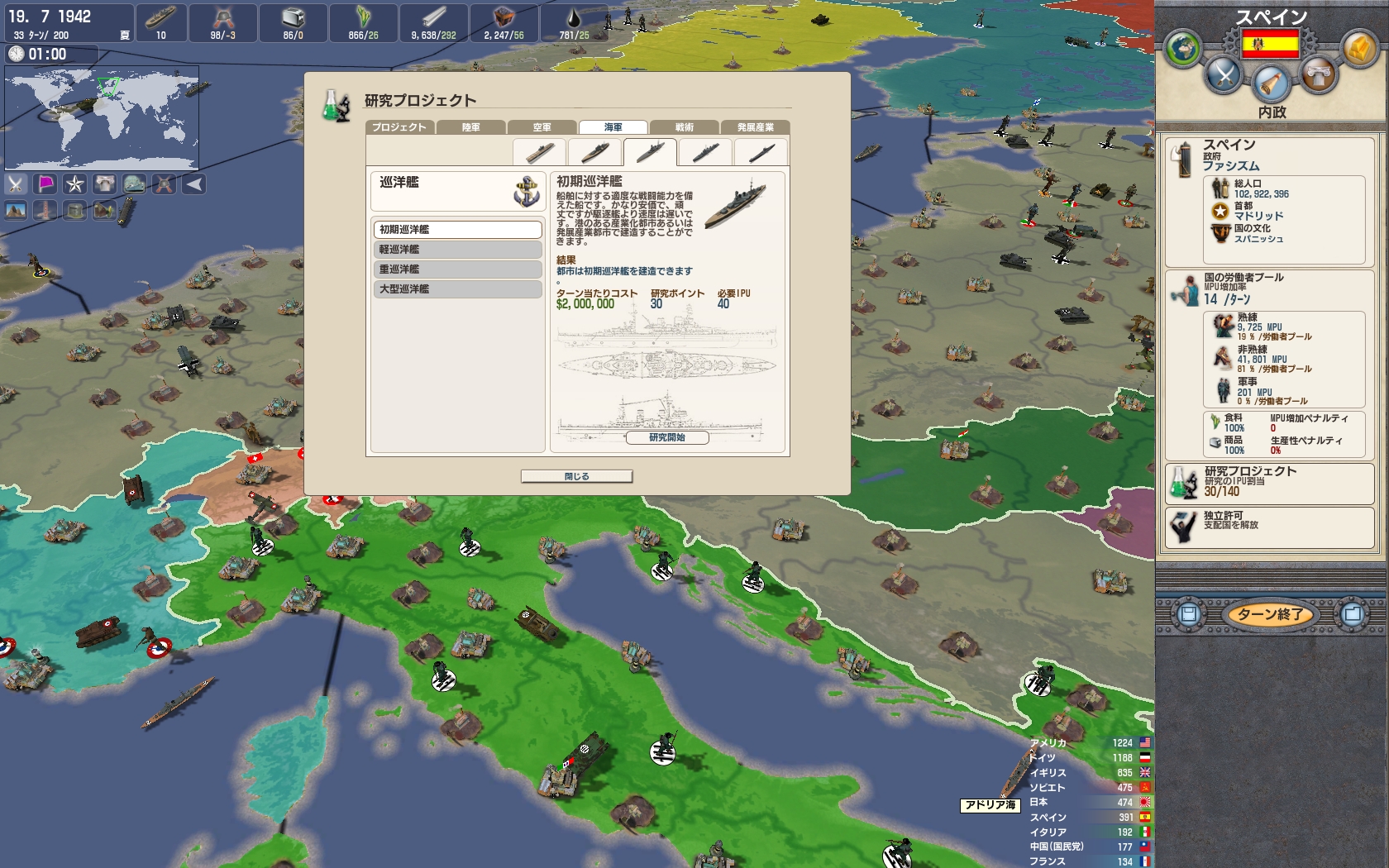Click the 研究開始 button
The width and height of the screenshot is (1389, 868).
(x=667, y=437)
